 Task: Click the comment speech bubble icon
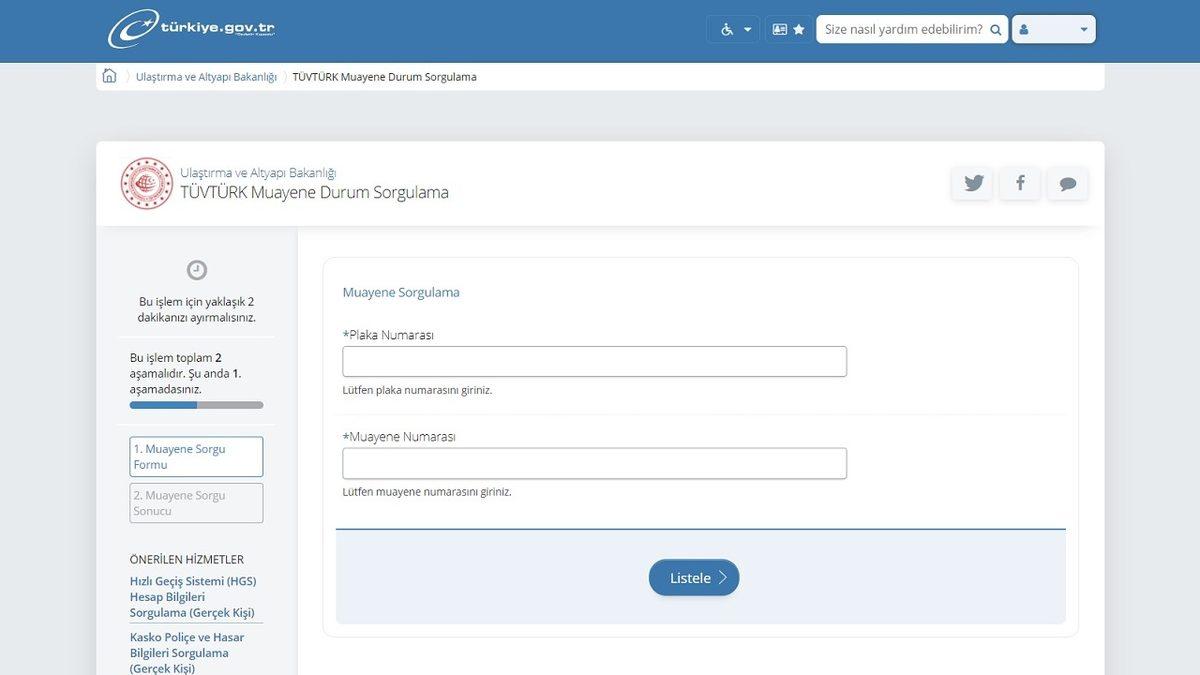tap(1067, 183)
